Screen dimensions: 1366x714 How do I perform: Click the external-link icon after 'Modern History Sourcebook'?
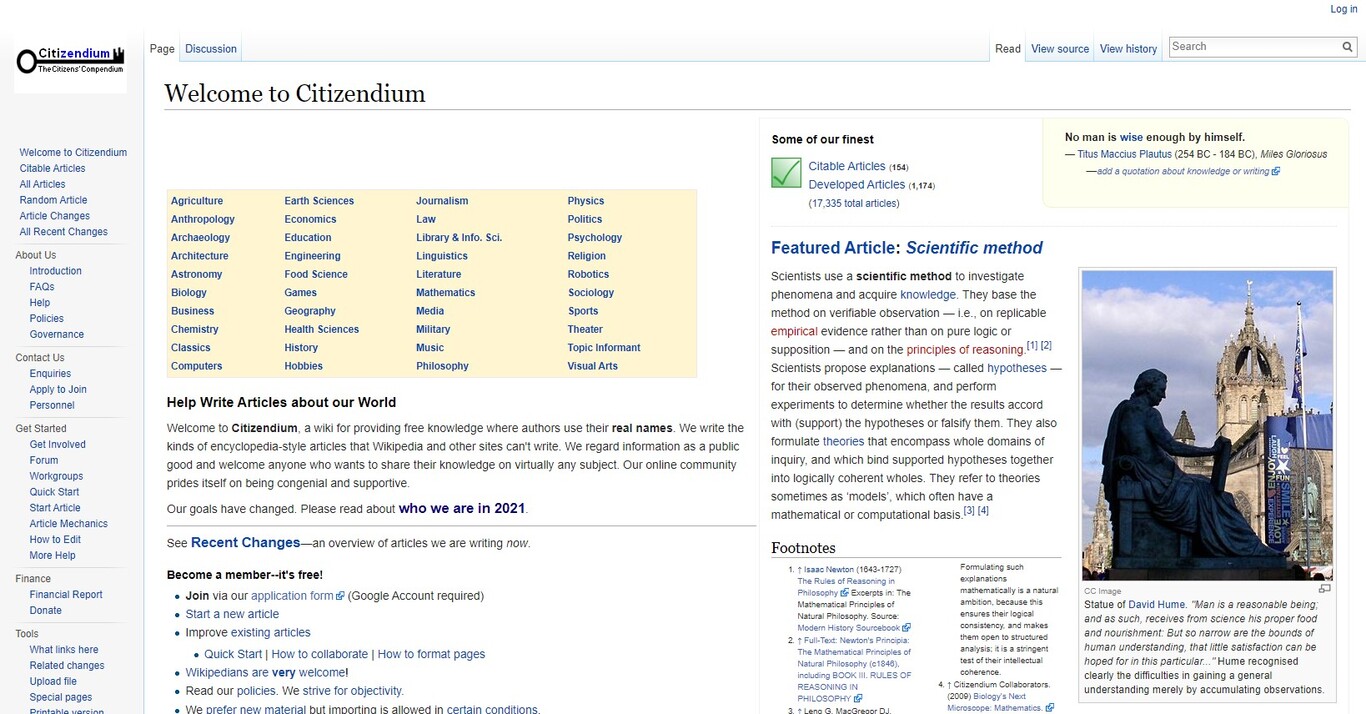906,627
